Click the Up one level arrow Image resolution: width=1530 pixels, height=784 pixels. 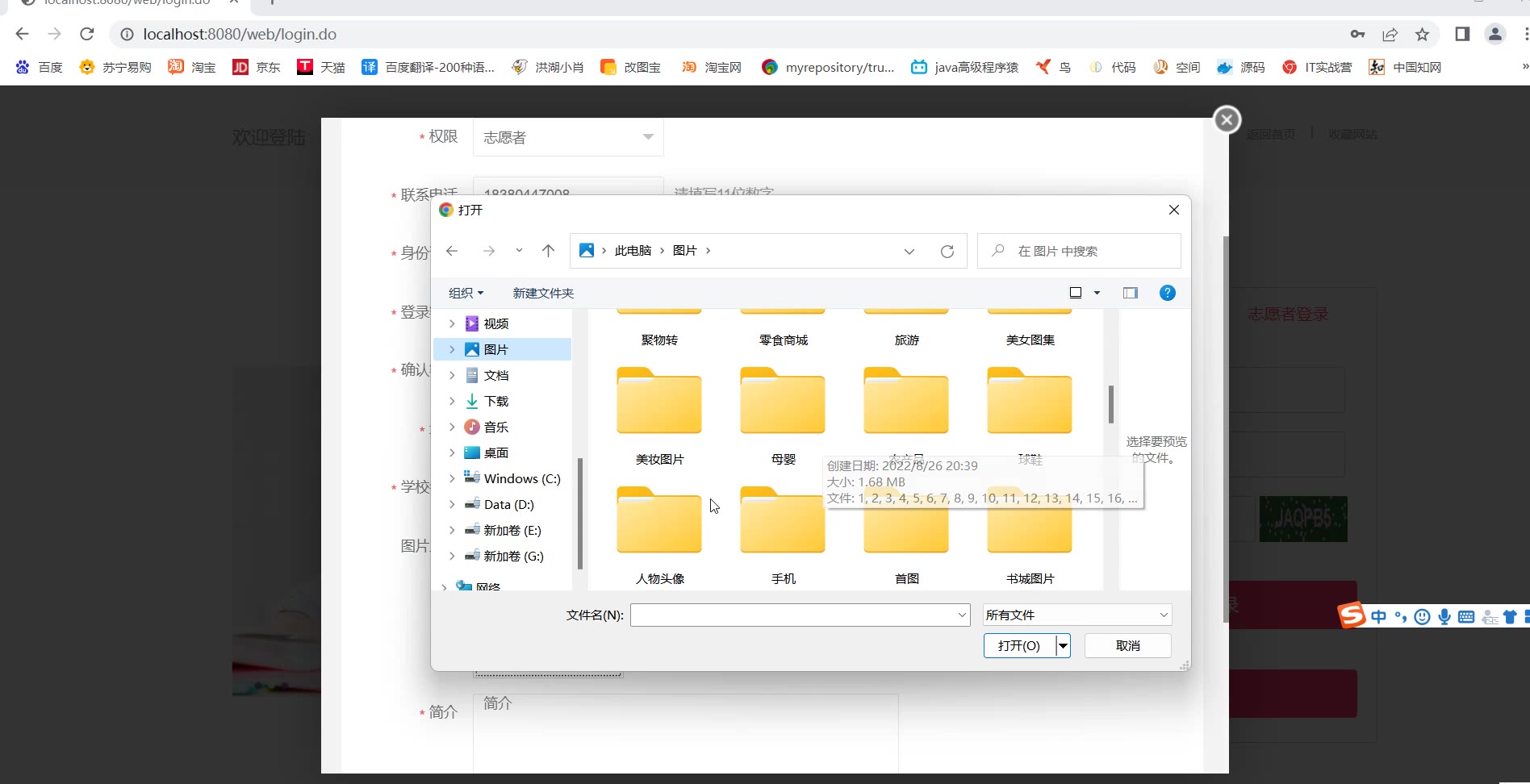(548, 251)
